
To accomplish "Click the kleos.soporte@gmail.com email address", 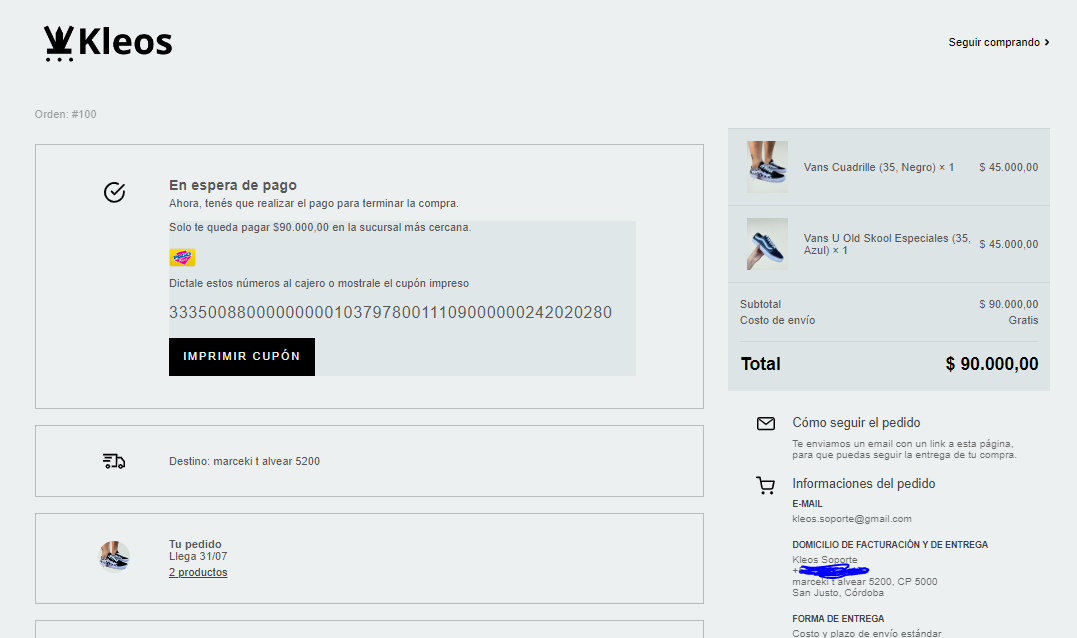I will pyautogui.click(x=852, y=519).
